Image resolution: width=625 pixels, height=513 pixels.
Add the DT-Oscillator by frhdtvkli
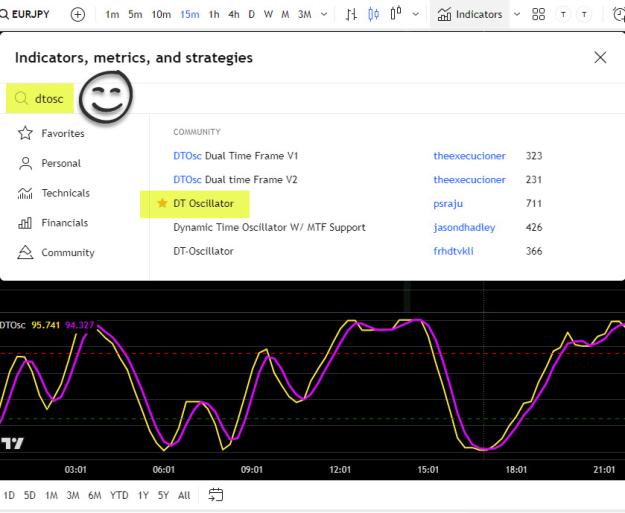coord(203,252)
